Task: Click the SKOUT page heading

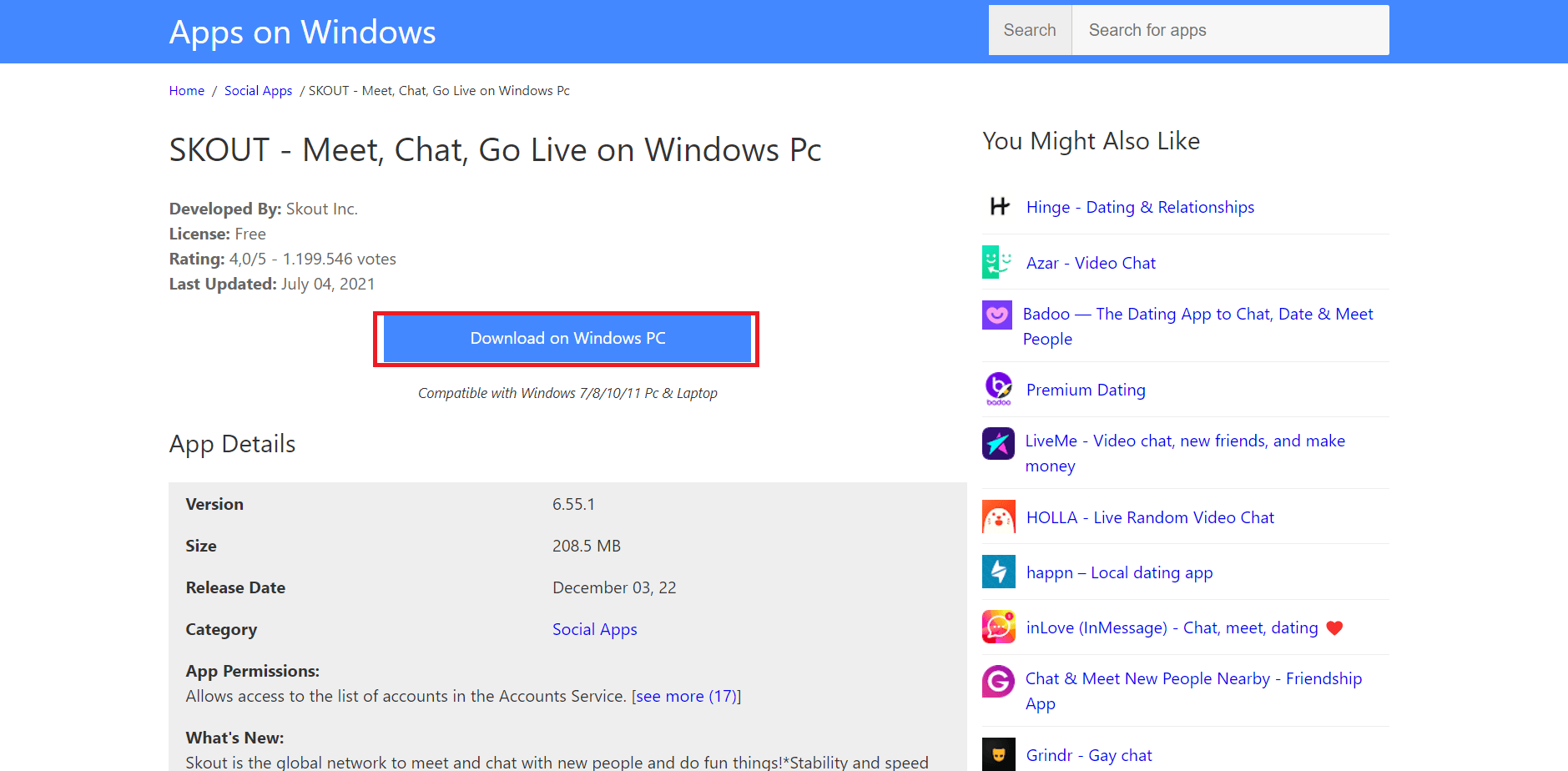Action: tap(496, 150)
